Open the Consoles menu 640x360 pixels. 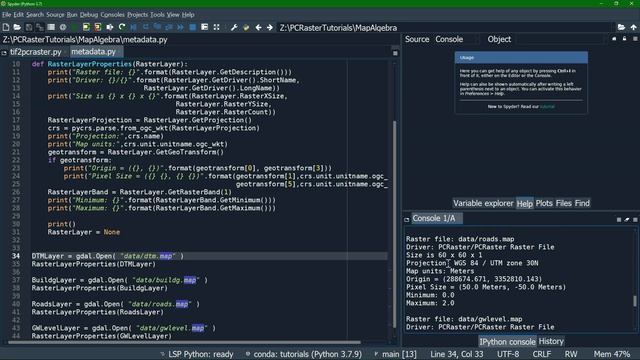pyautogui.click(x=112, y=15)
